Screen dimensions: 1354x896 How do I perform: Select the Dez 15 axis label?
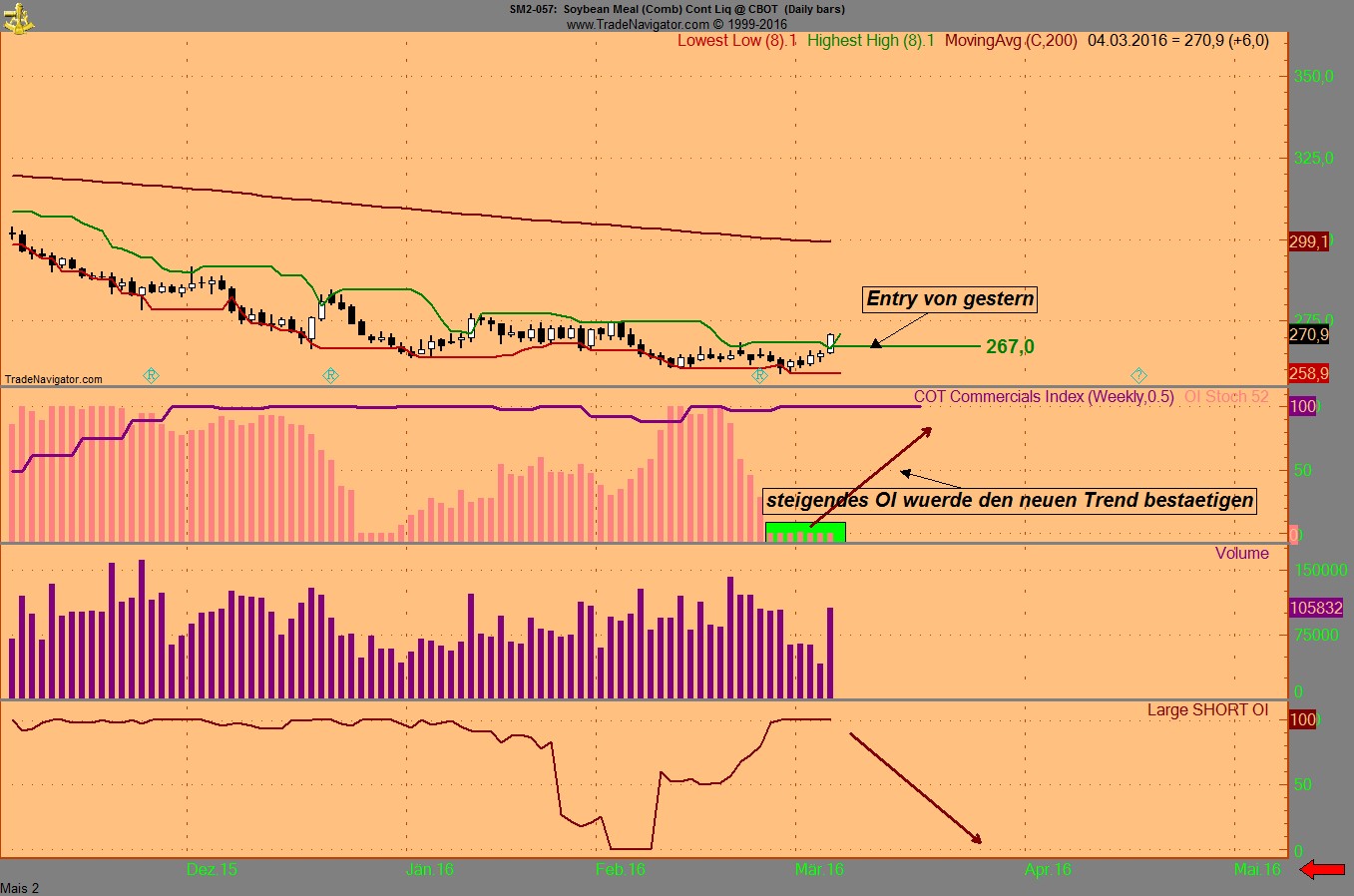coord(211,869)
